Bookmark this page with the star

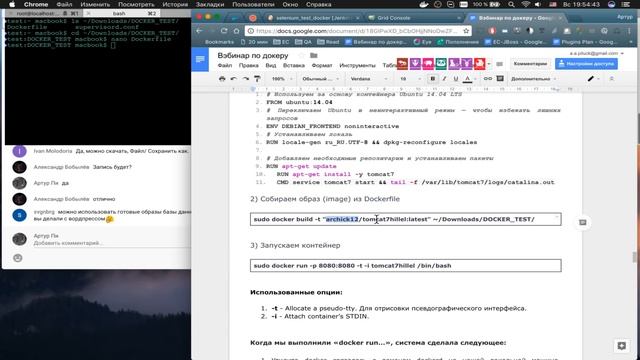466,31
